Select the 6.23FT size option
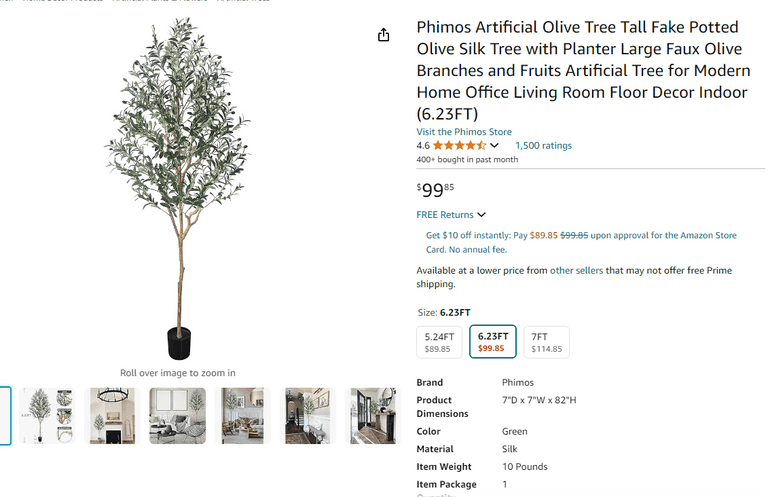This screenshot has height=497, width=768. click(493, 342)
